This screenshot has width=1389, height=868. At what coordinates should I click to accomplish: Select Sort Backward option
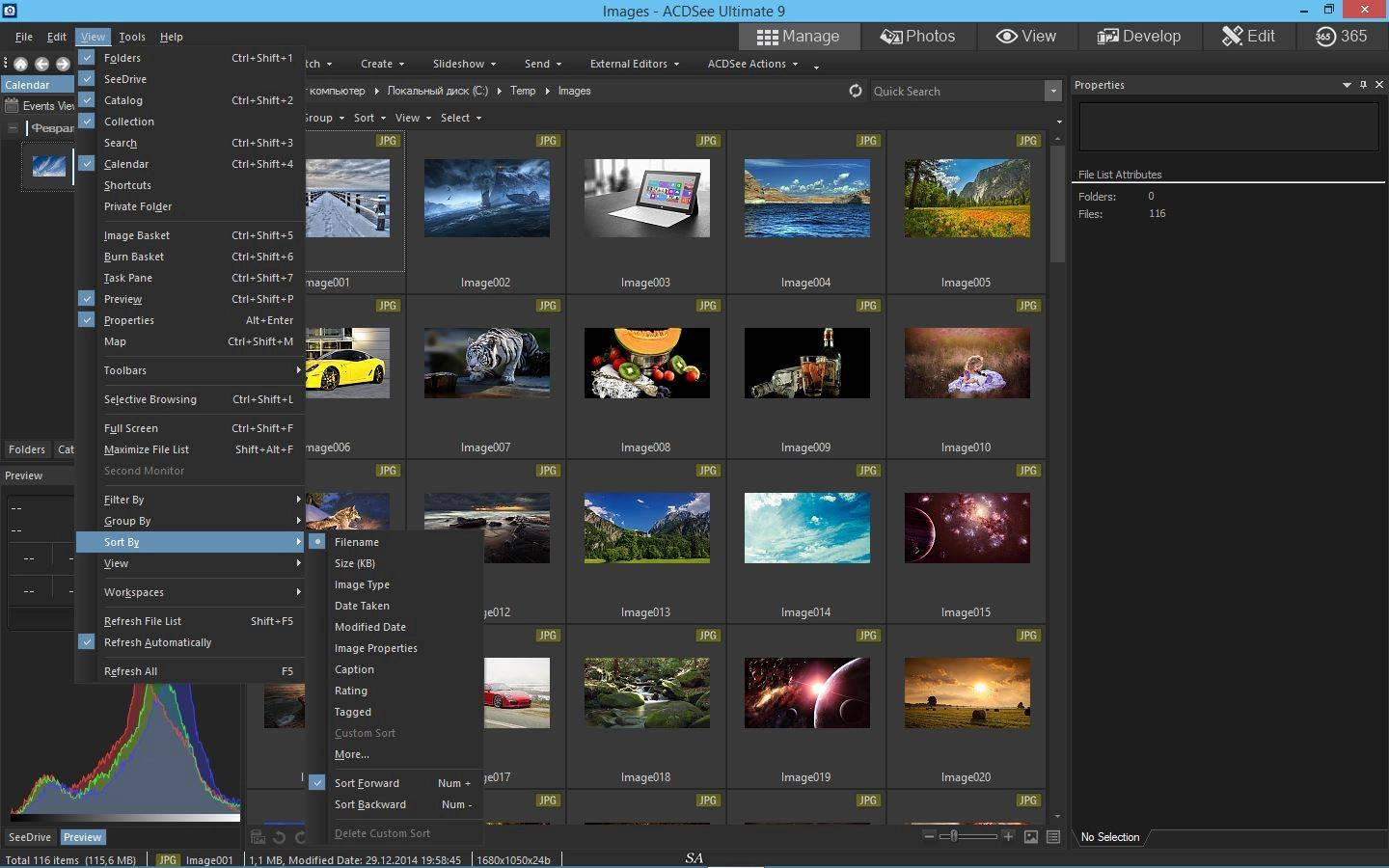pos(395,804)
